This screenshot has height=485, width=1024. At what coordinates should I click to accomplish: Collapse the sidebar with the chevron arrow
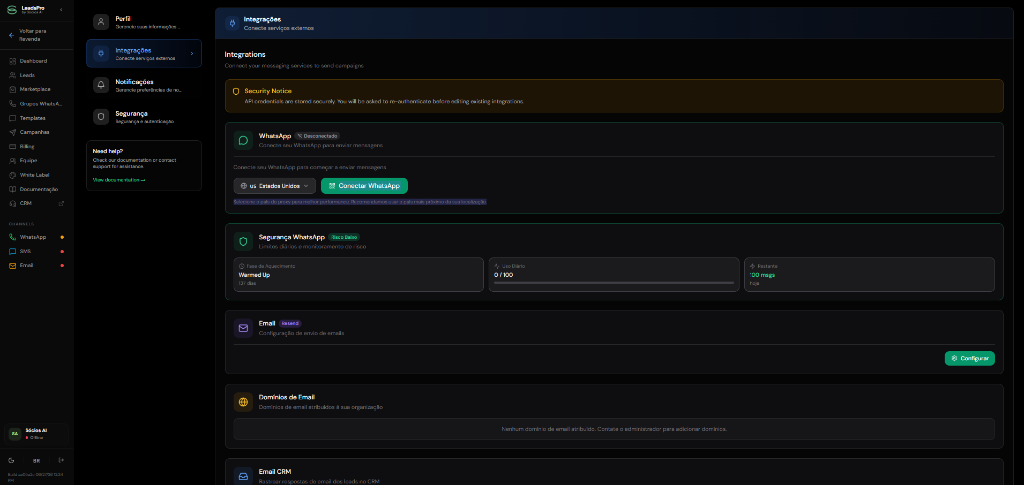point(61,9)
